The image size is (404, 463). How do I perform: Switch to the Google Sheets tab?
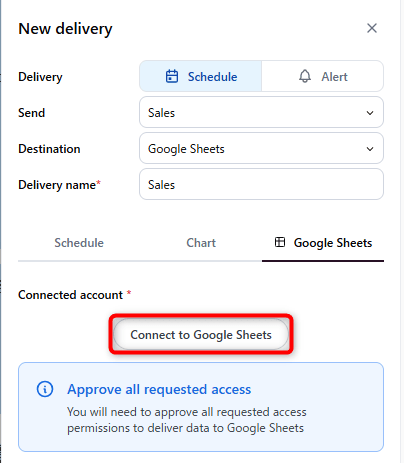tap(323, 243)
